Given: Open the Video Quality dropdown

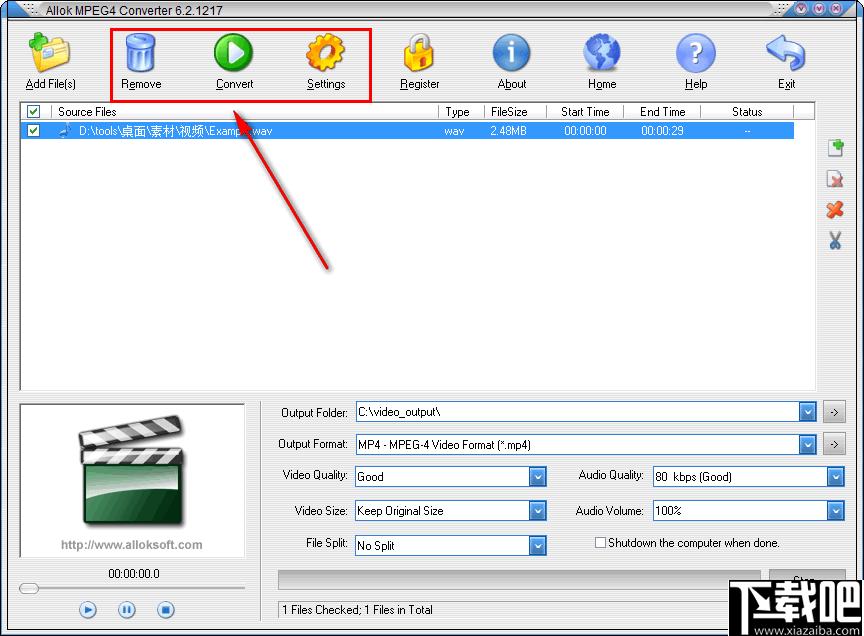Looking at the screenshot, I should click(537, 477).
